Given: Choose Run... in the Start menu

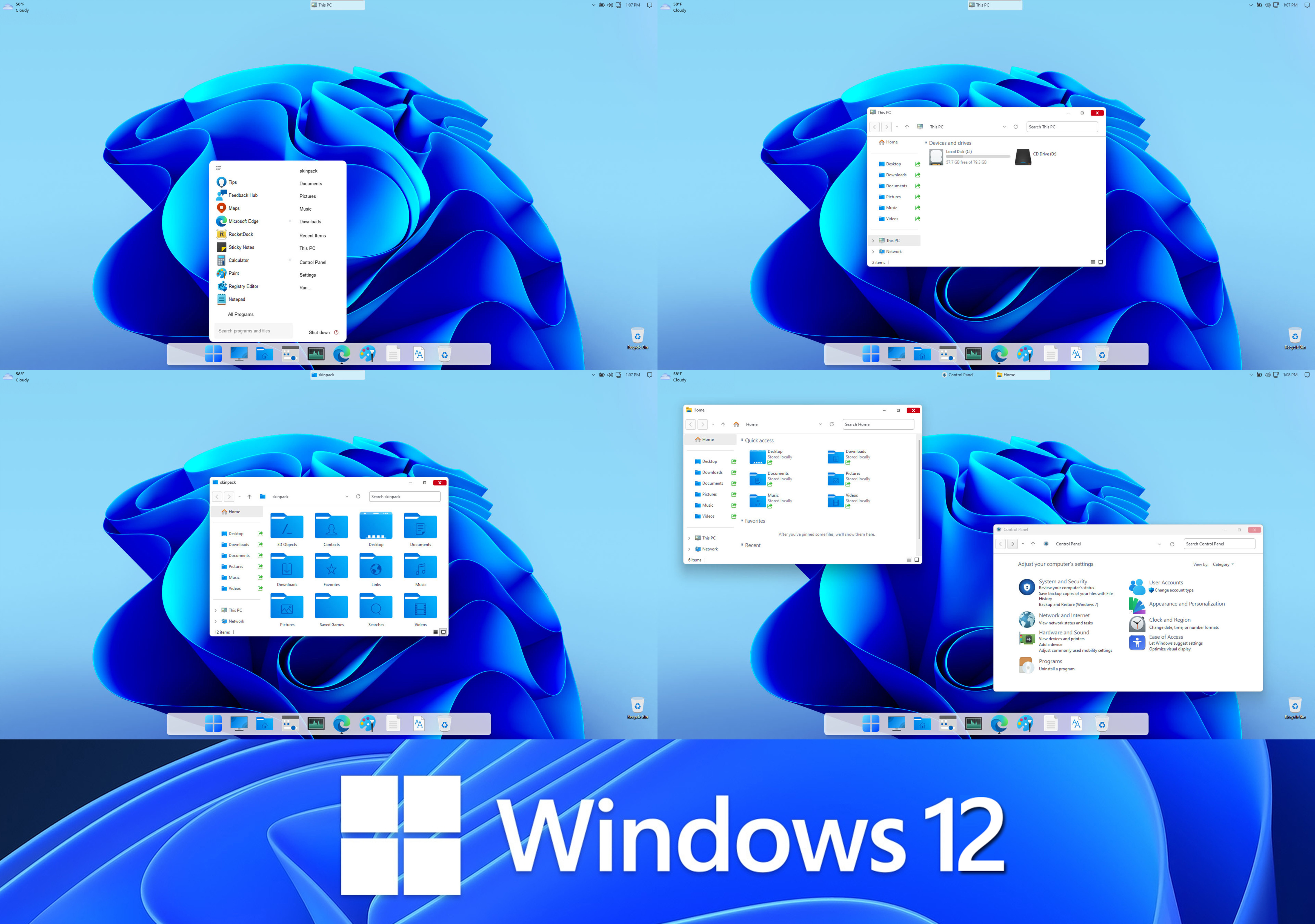Looking at the screenshot, I should 305,288.
